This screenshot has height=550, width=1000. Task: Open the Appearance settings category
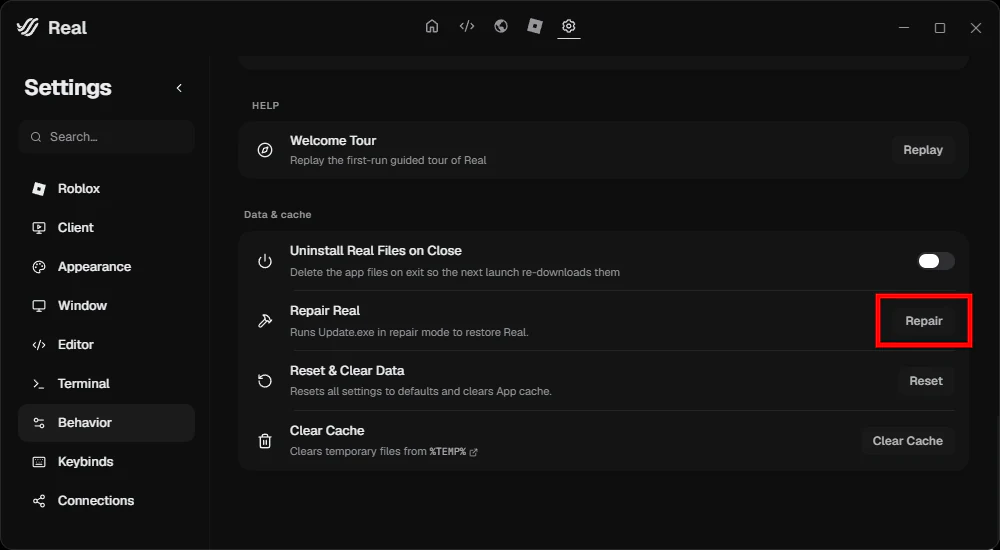(x=107, y=267)
